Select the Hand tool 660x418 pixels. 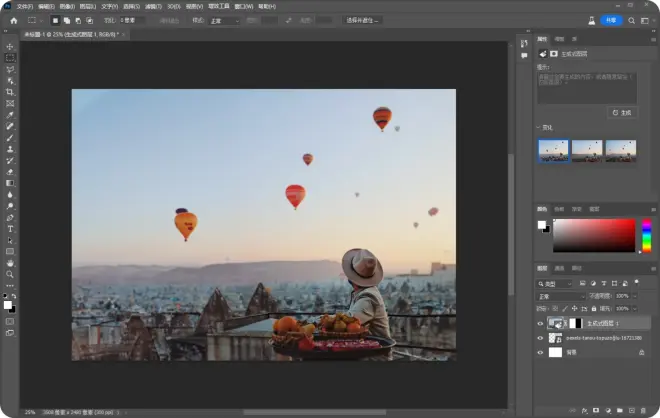10,263
